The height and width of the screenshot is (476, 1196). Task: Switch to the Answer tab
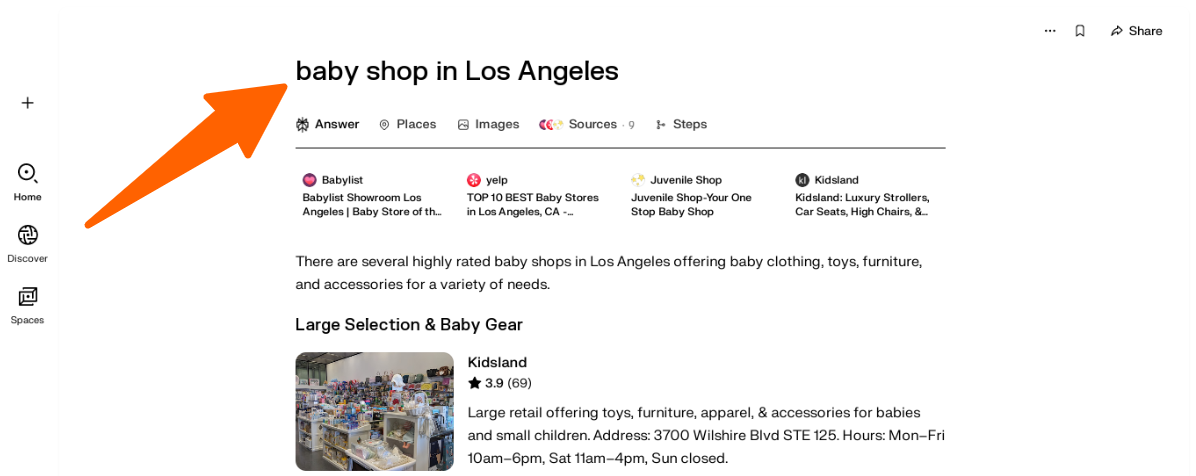(327, 125)
